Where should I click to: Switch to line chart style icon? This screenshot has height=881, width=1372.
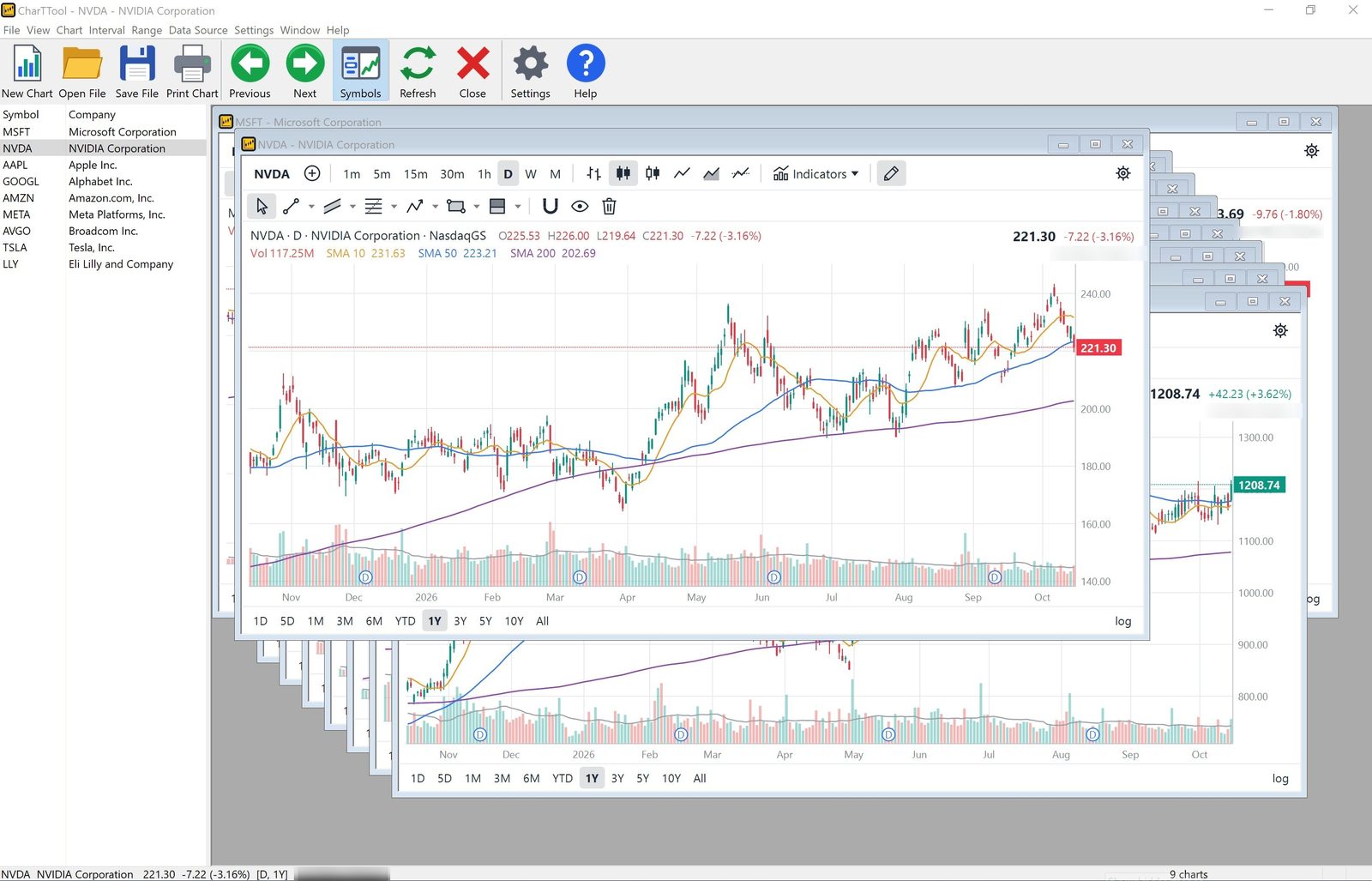(x=682, y=173)
